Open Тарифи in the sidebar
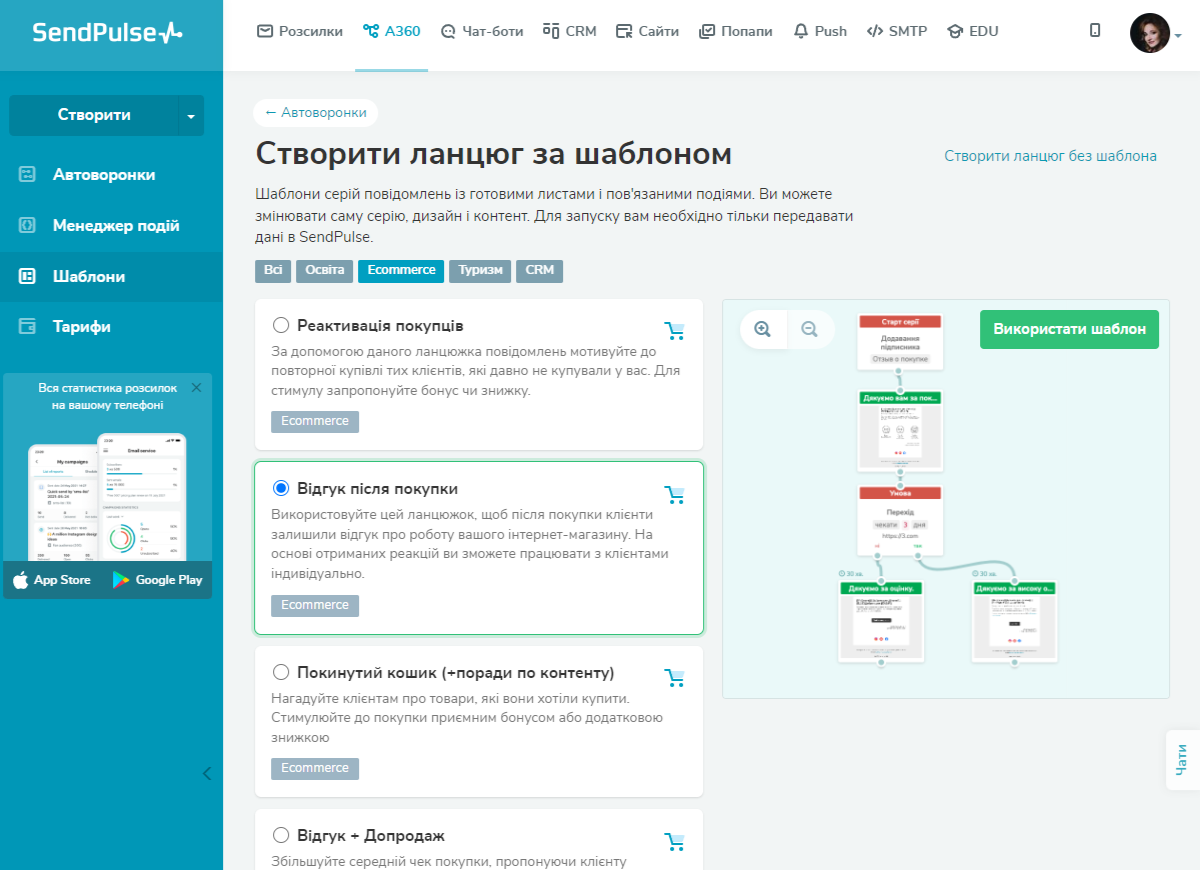The width and height of the screenshot is (1200, 870). (x=81, y=327)
